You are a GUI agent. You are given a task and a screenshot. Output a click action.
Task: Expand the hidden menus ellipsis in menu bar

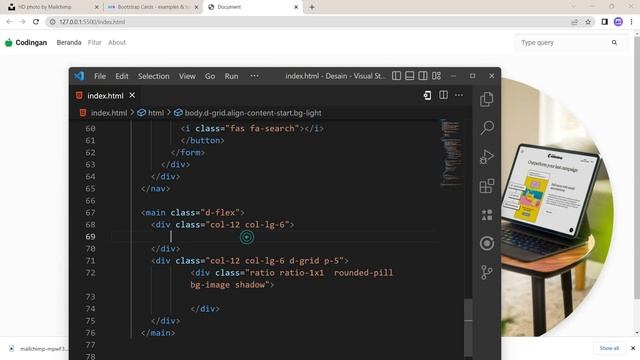254,76
